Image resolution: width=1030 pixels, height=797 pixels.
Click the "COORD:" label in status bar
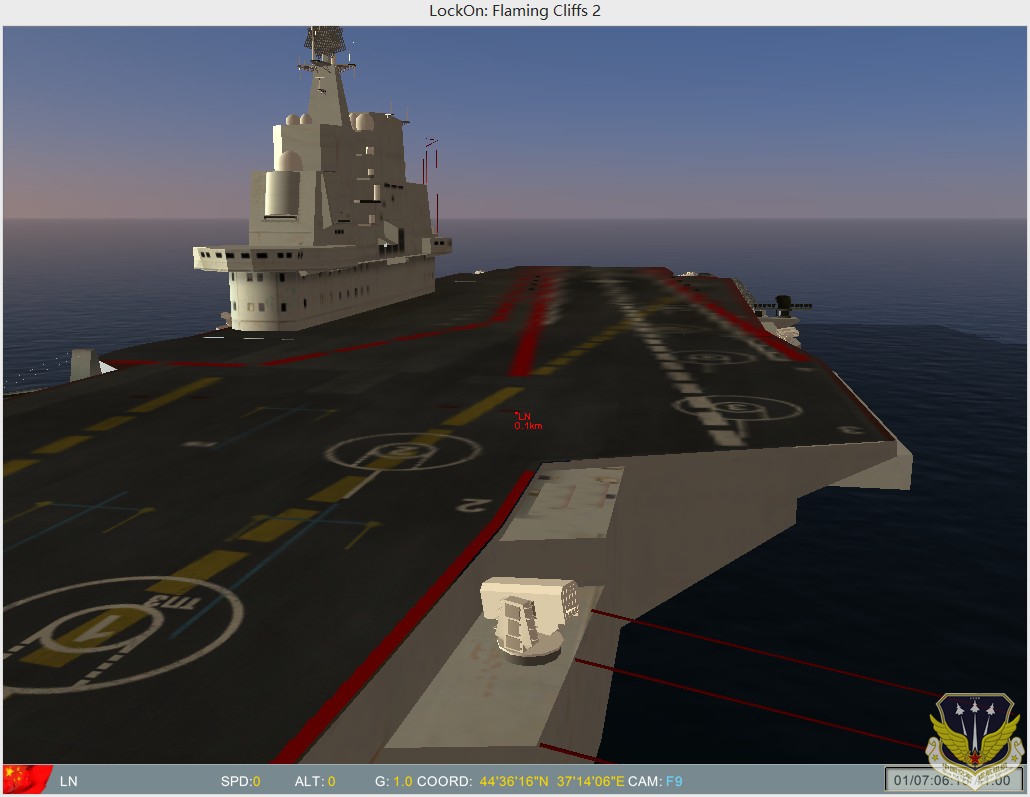point(445,781)
